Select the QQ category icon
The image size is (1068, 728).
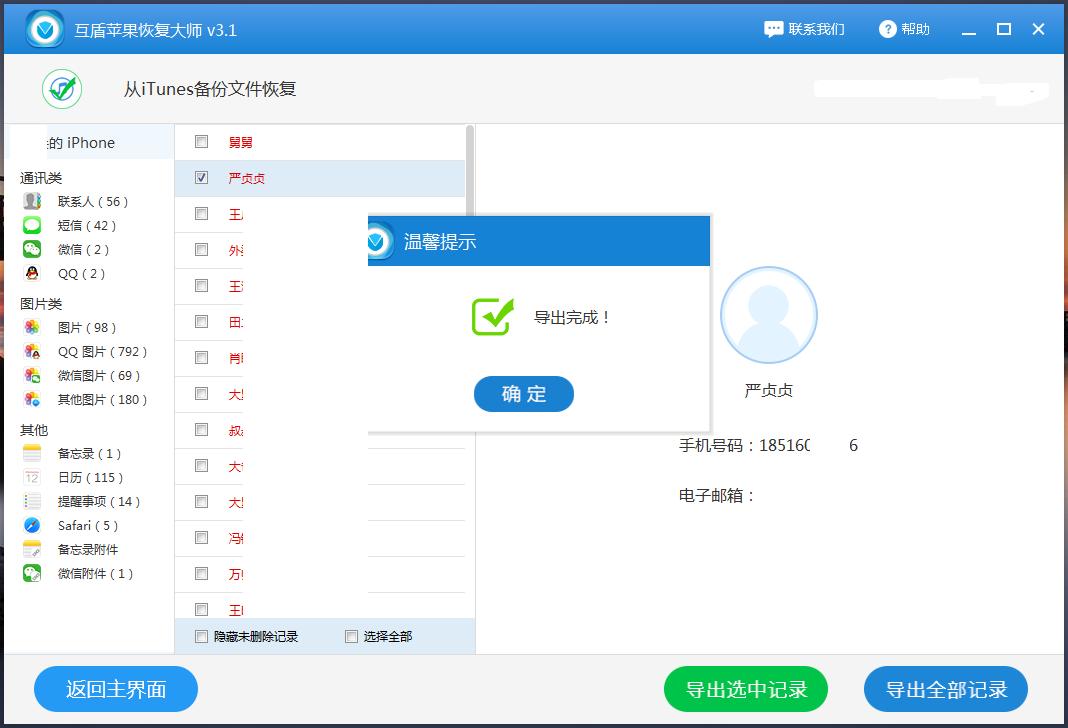pyautogui.click(x=30, y=273)
